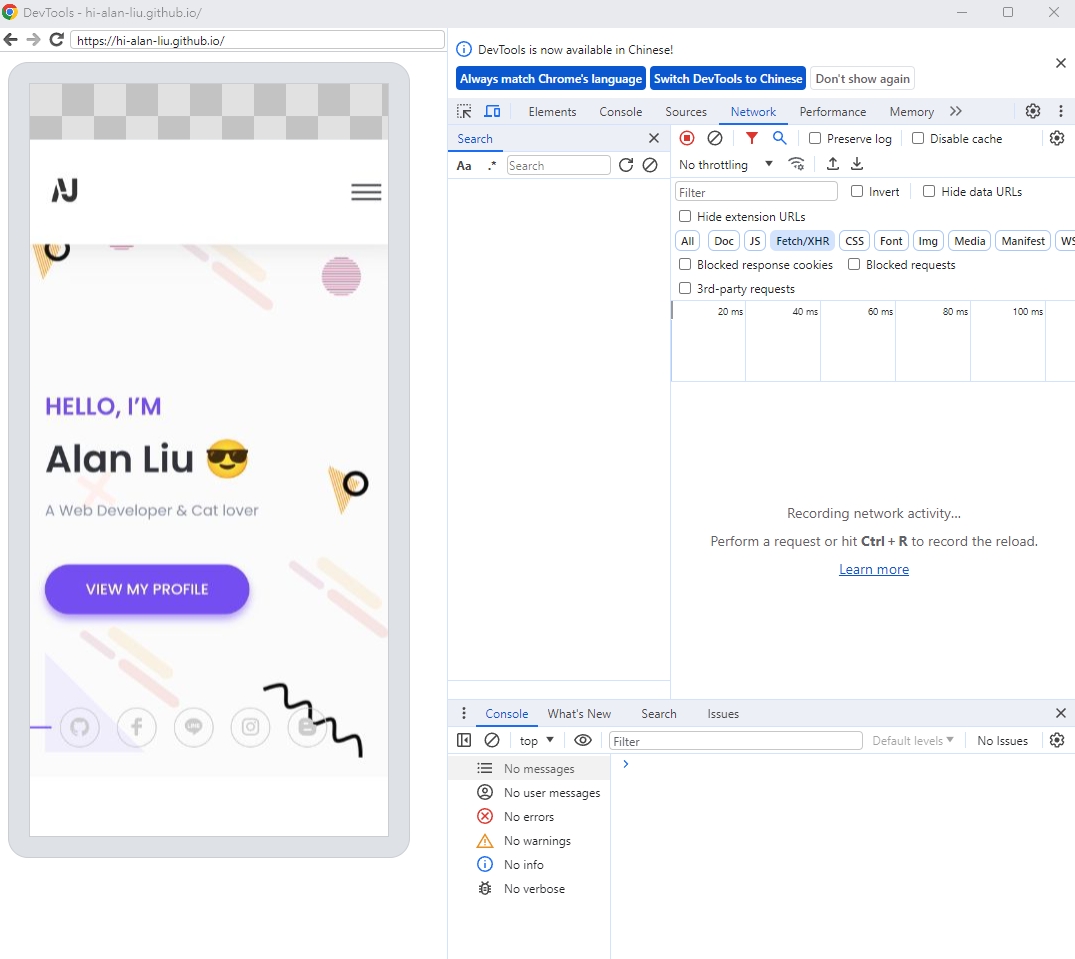Enable the Preserve log checkbox
This screenshot has height=959, width=1075.
coord(815,138)
